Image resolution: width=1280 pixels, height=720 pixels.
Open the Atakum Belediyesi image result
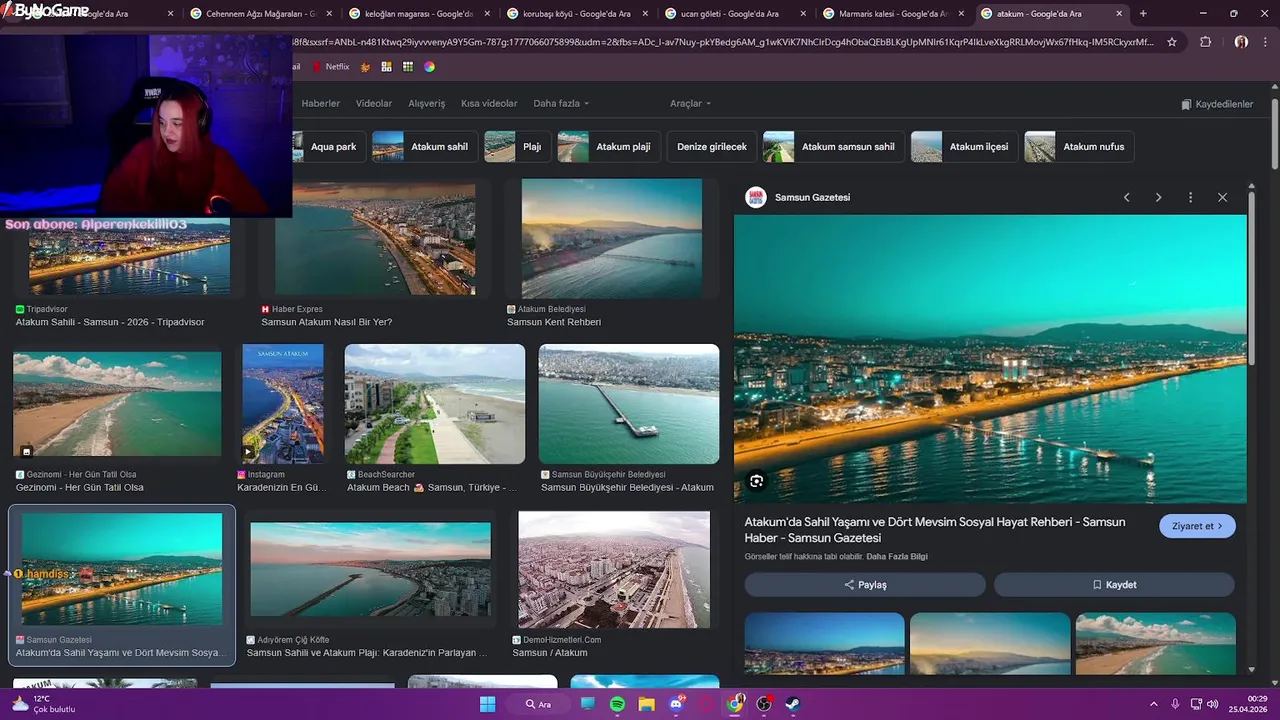pos(611,239)
